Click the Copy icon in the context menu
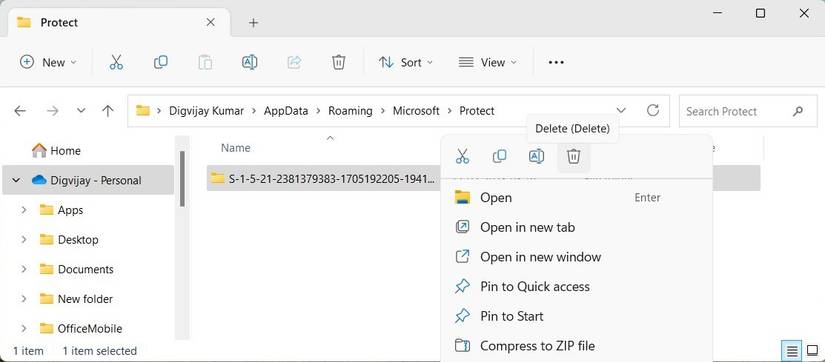This screenshot has width=825, height=362. pyautogui.click(x=499, y=156)
